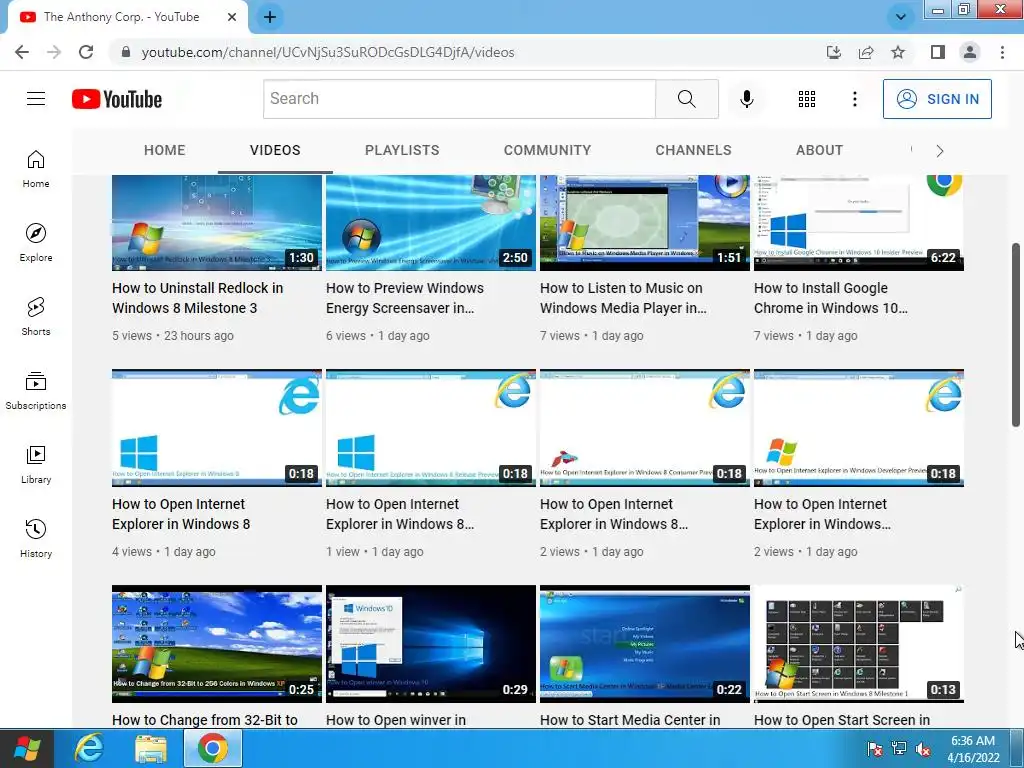The height and width of the screenshot is (768, 1024).
Task: Show more channel tabs with right chevron
Action: pos(940,151)
